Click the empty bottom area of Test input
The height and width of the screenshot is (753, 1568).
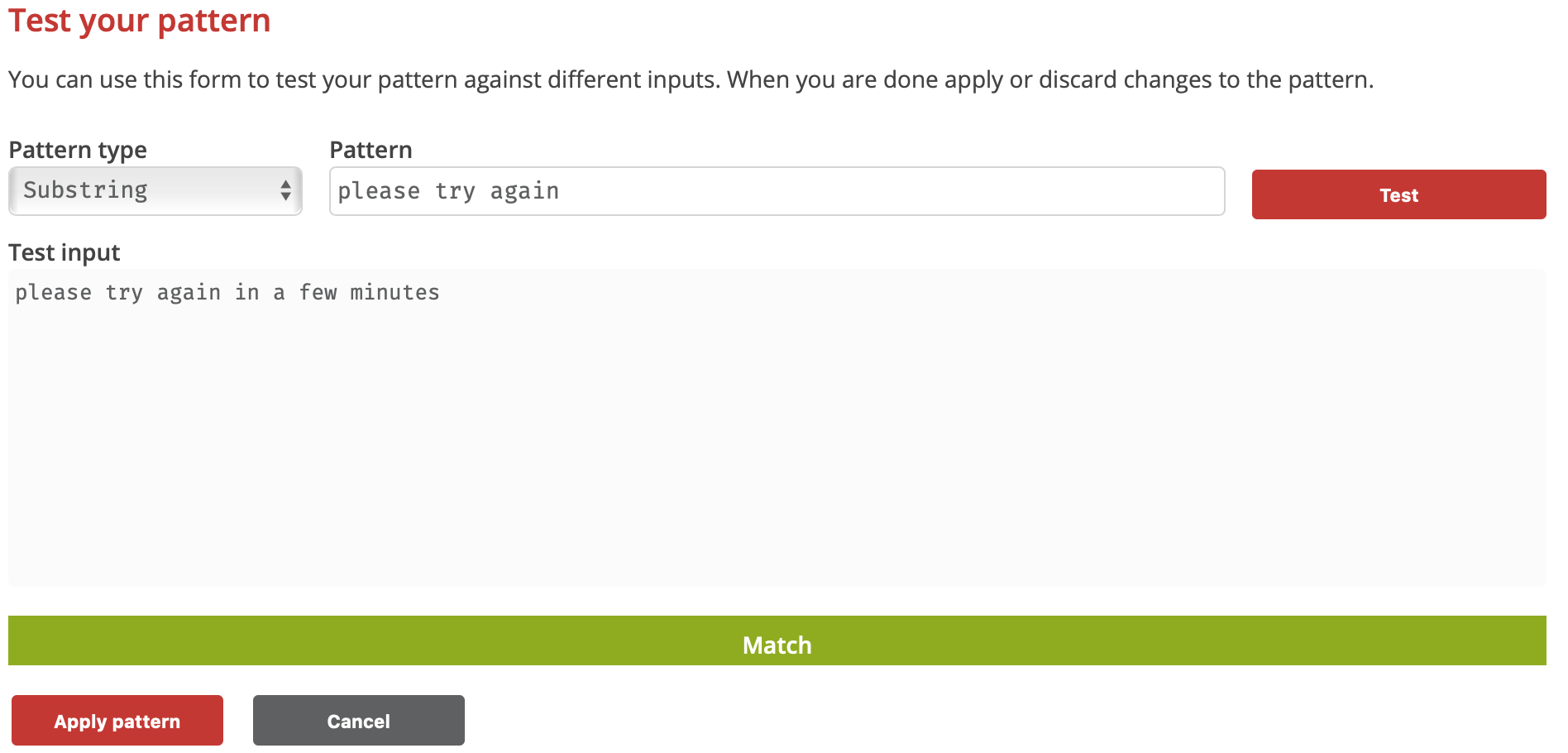(777, 538)
